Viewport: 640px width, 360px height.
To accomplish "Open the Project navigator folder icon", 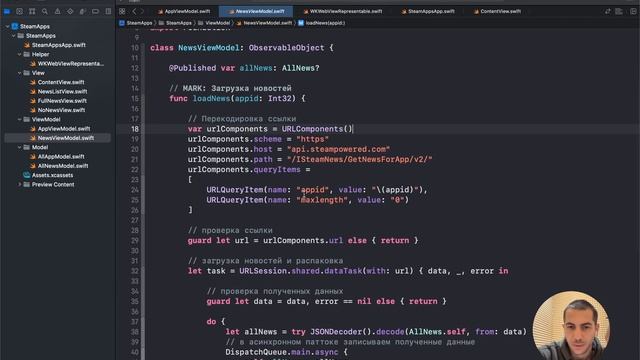I will pyautogui.click(x=7, y=11).
